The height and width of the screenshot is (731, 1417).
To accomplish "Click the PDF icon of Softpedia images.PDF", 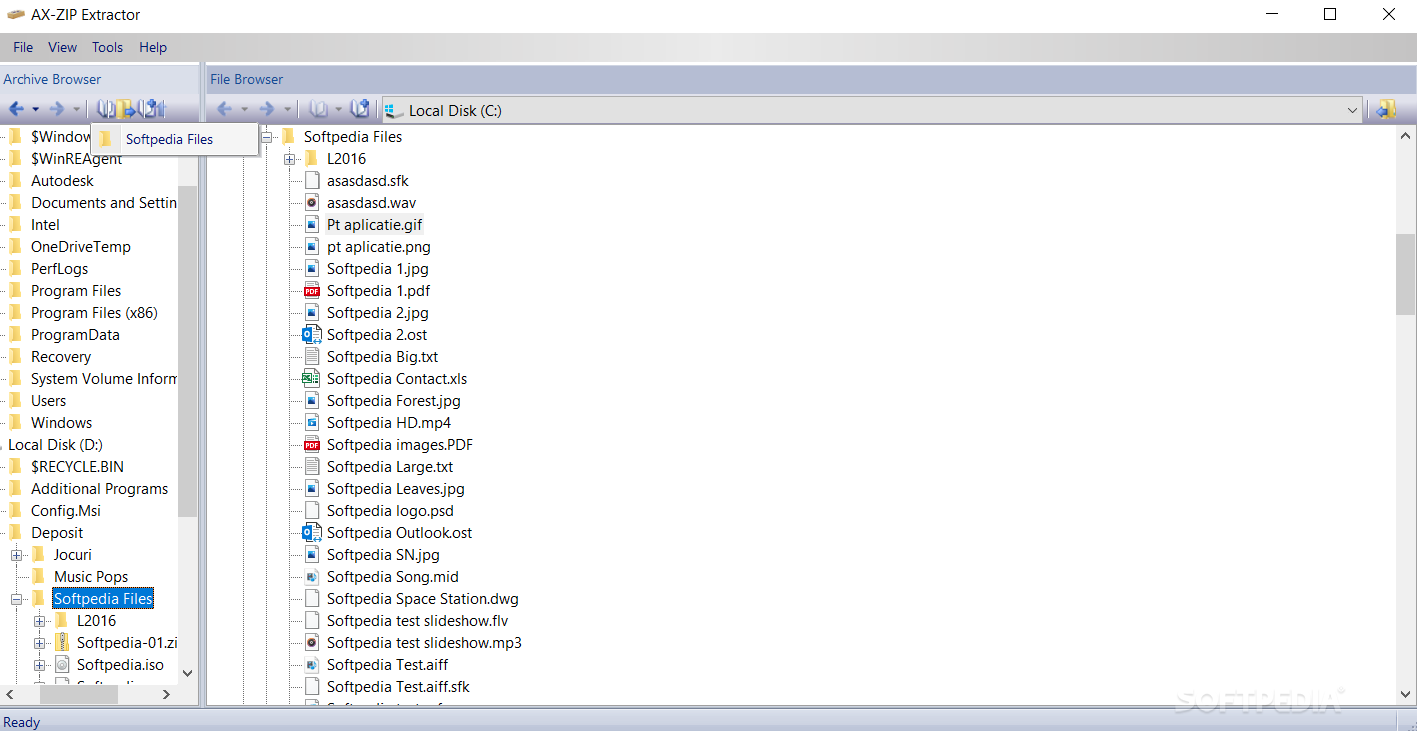I will click(311, 445).
